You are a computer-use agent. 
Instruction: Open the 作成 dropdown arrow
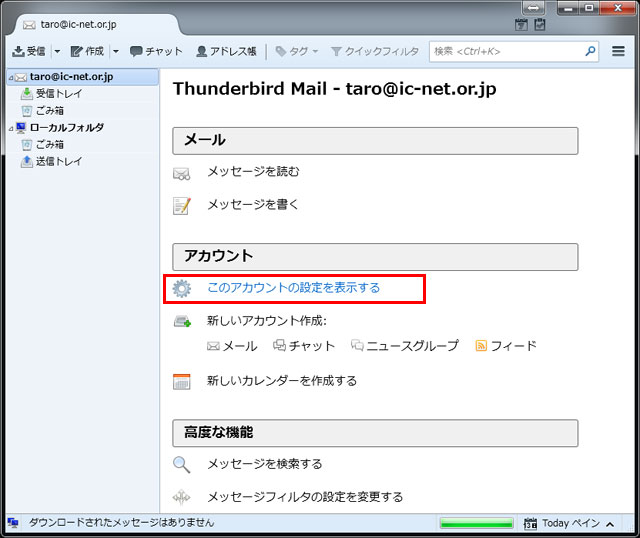click(116, 51)
